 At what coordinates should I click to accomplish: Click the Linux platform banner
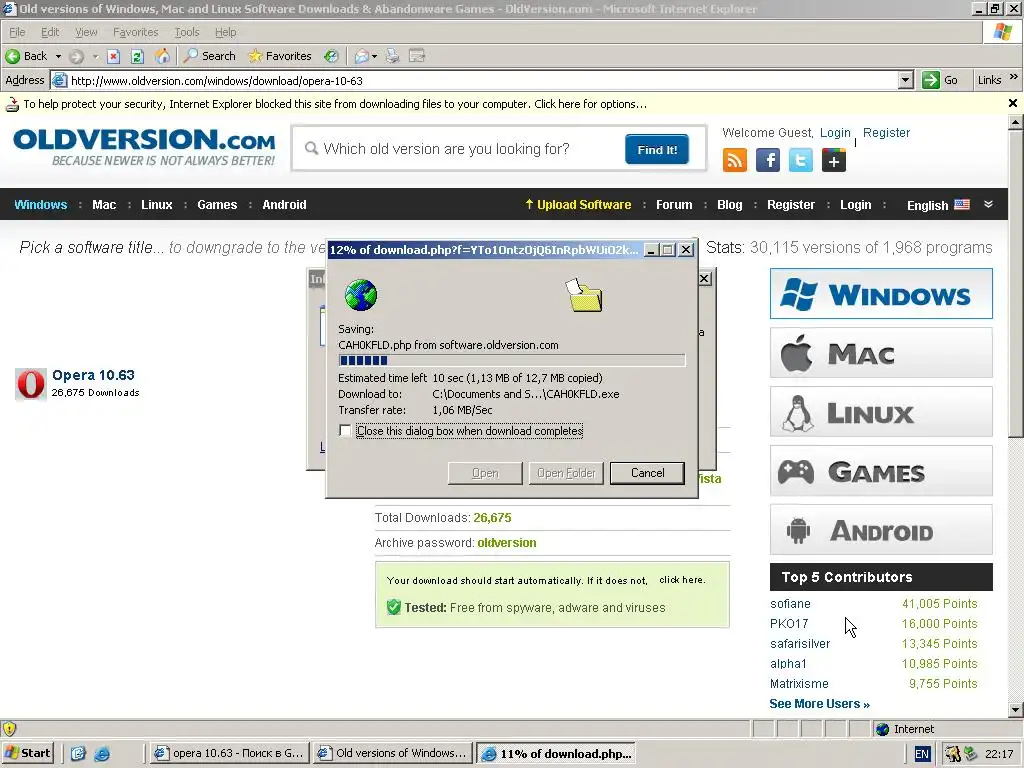click(x=881, y=411)
